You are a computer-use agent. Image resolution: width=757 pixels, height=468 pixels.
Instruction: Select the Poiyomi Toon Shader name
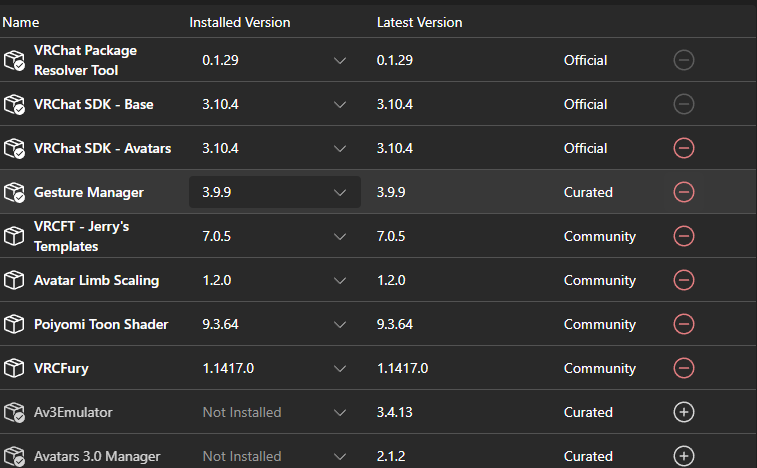click(x=101, y=324)
